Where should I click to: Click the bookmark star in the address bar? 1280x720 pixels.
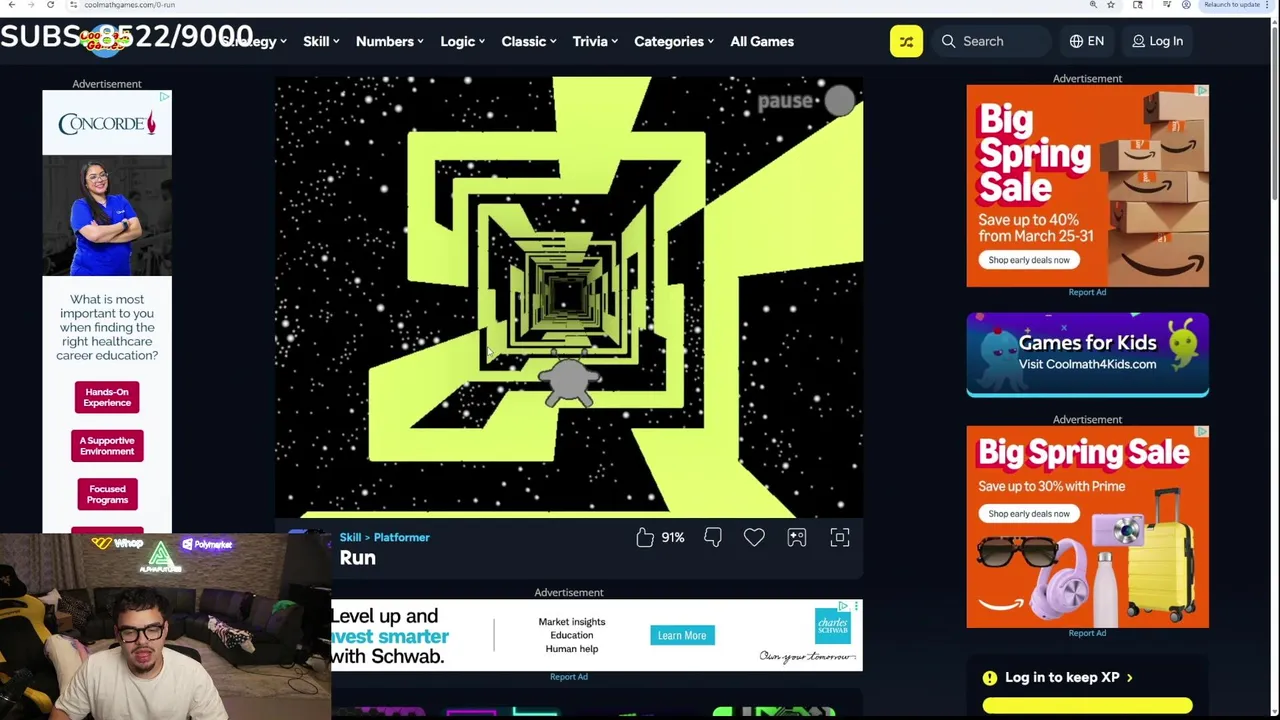coord(1110,5)
